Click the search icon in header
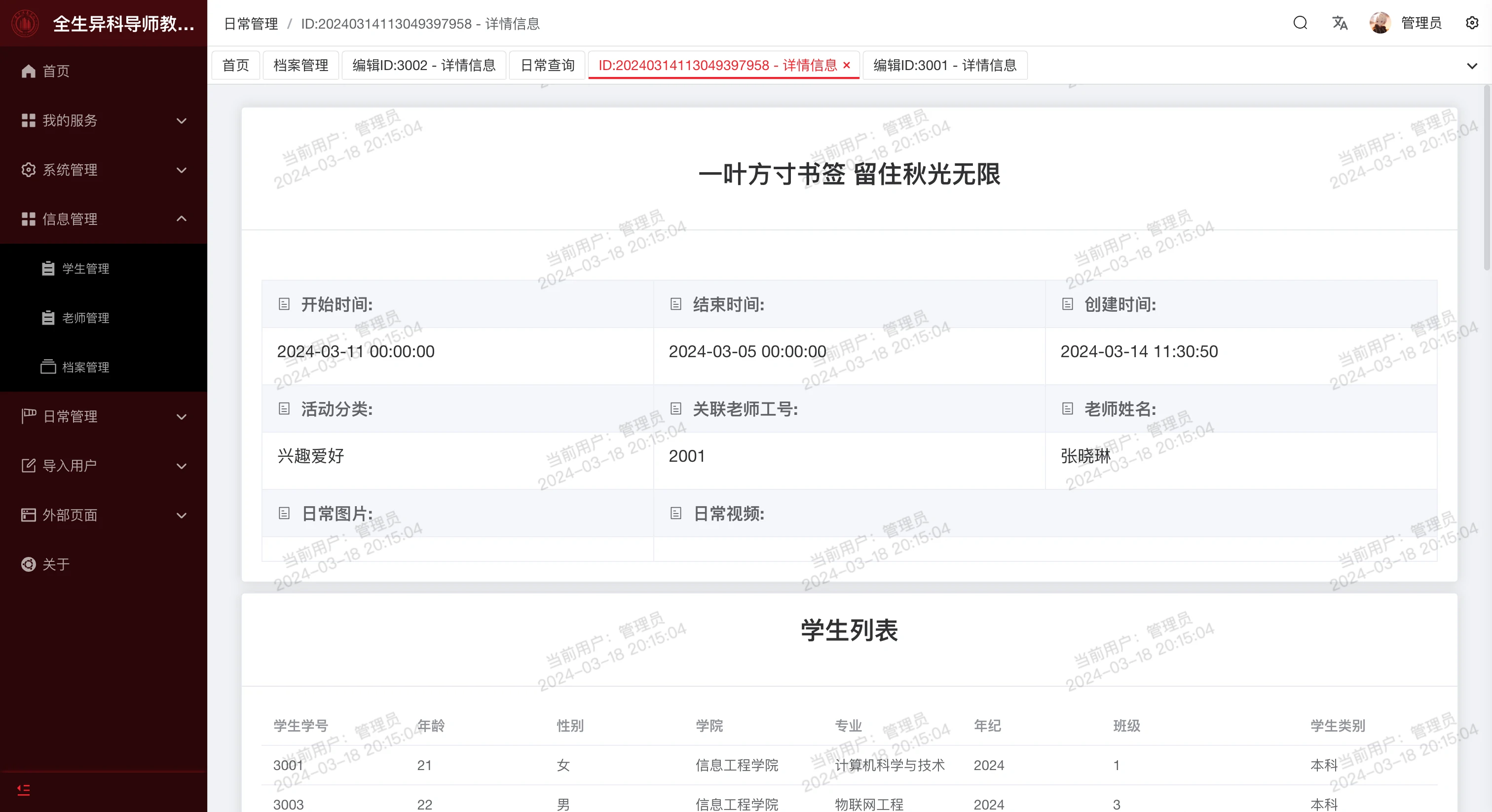 [1300, 23]
